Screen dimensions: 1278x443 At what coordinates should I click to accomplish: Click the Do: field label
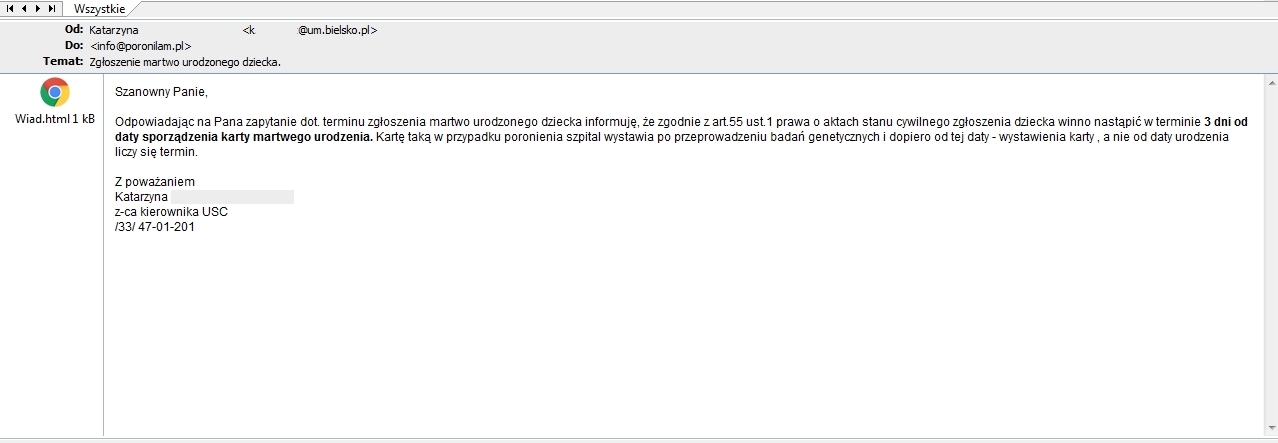click(x=74, y=46)
